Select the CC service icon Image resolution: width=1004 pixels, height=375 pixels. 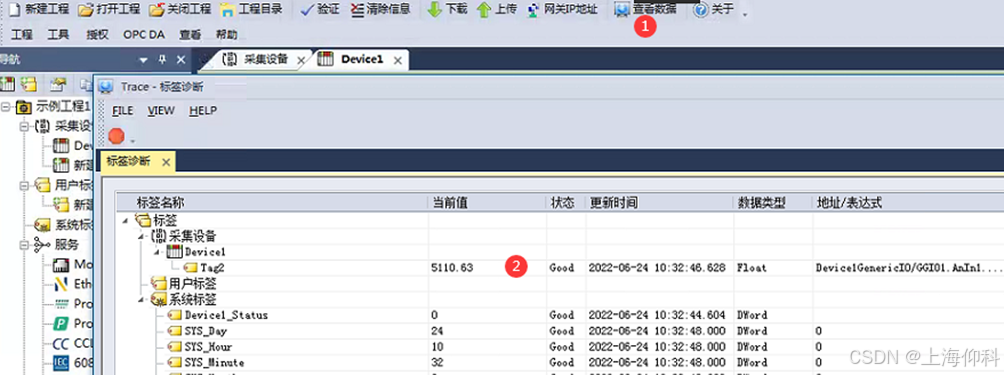coord(61,343)
